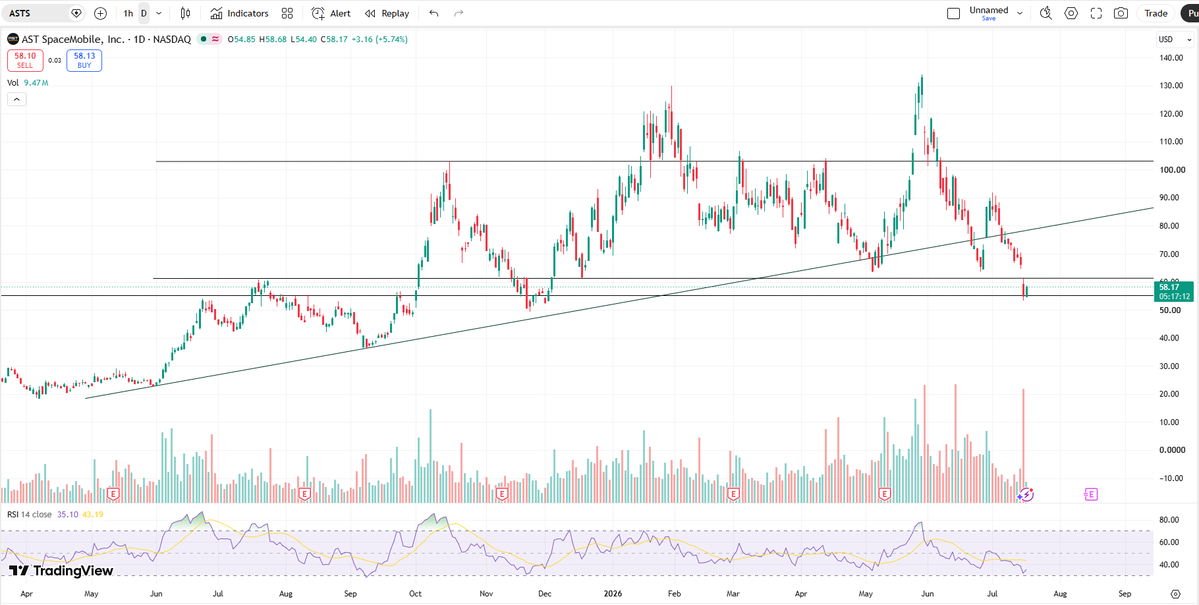Click the AST SpaceMobile logo icon
1199x605 pixels.
click(12, 39)
